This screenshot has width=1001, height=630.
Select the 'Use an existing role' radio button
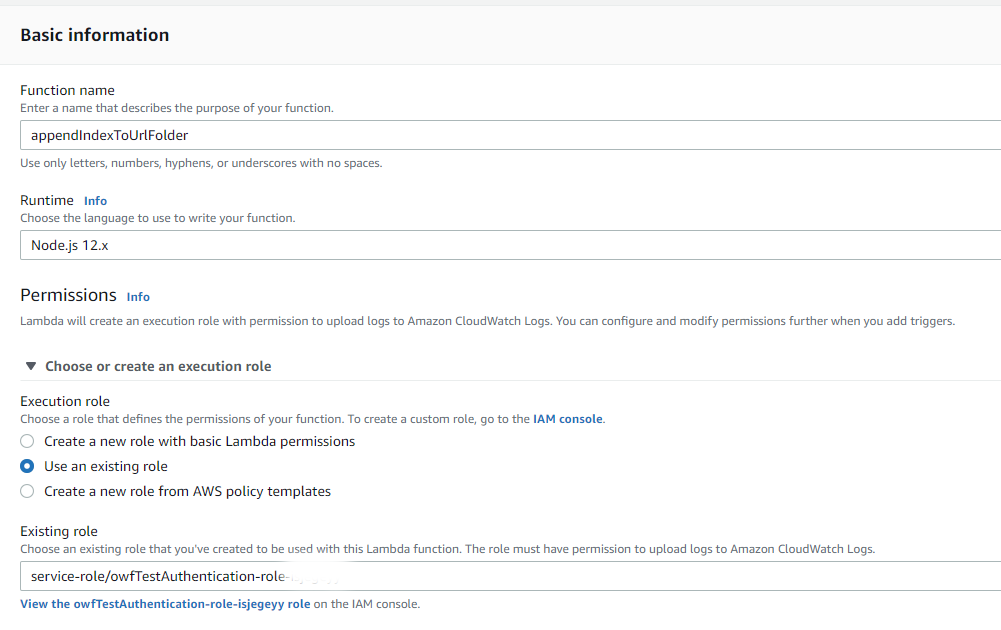point(27,466)
